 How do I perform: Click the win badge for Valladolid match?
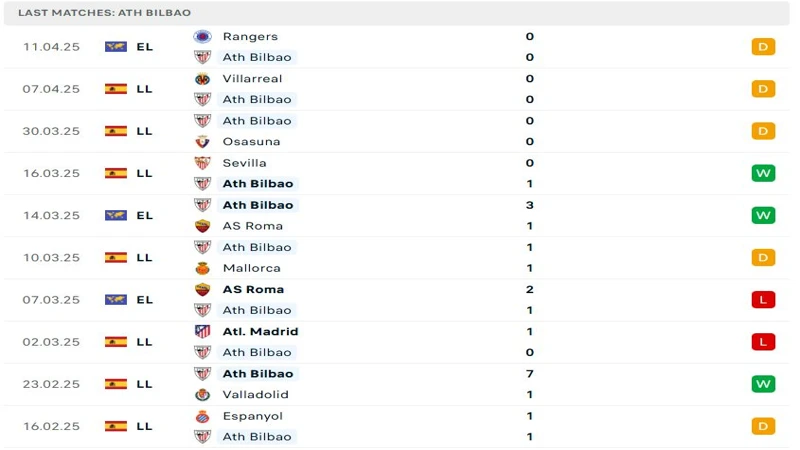click(x=763, y=384)
